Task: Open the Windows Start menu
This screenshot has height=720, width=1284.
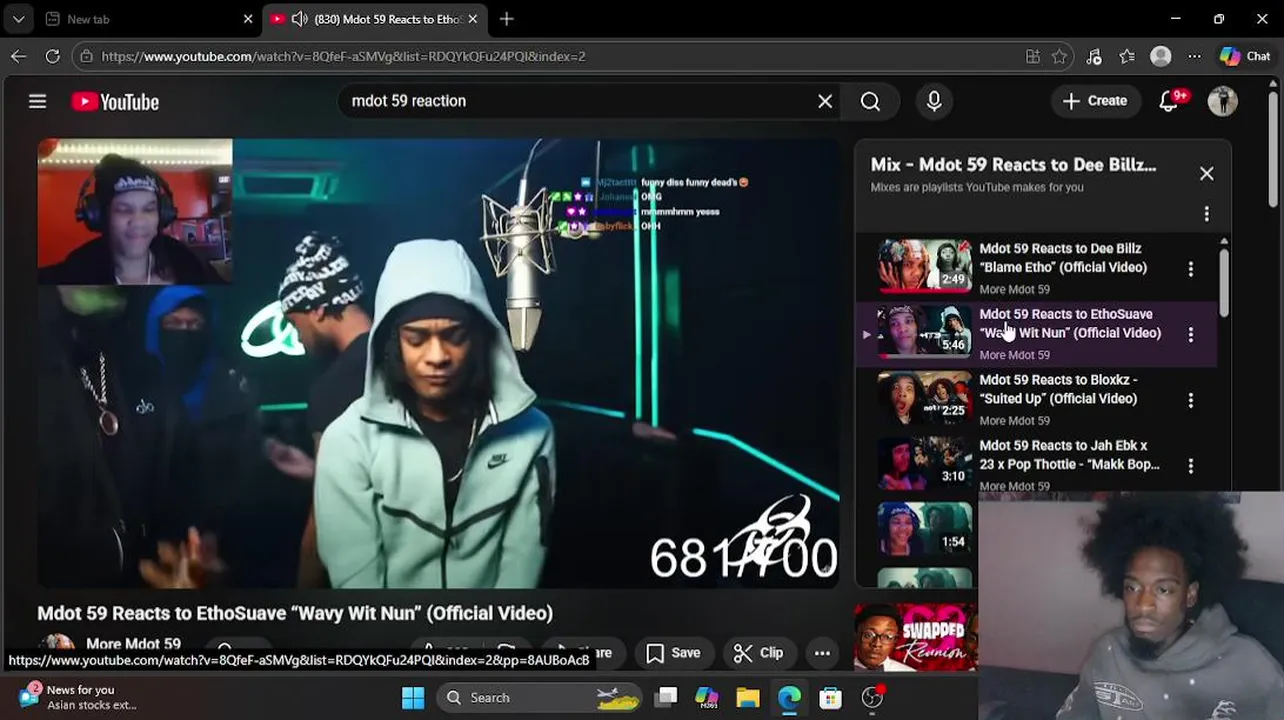Action: (413, 697)
